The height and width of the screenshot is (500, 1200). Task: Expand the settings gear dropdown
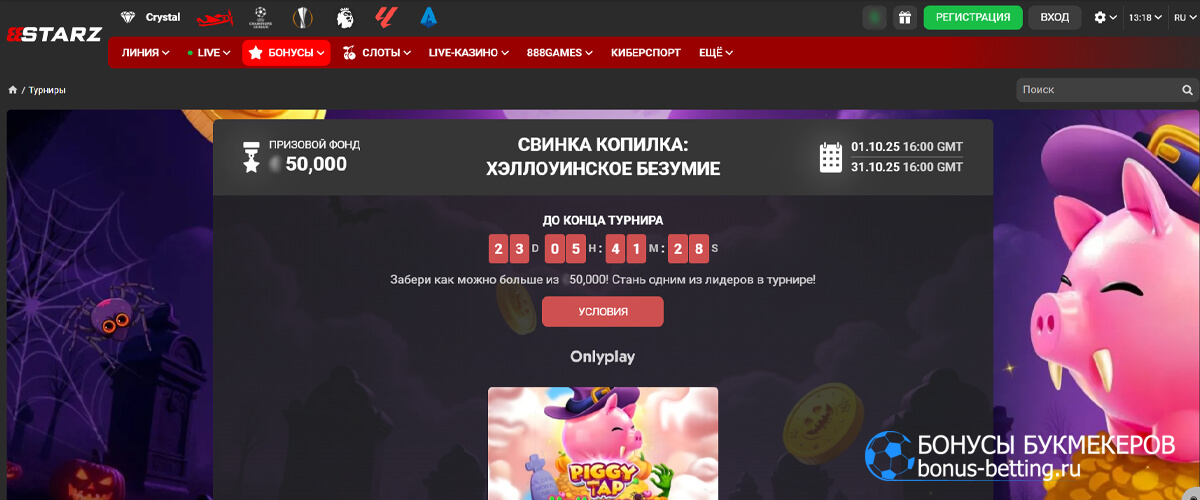[1106, 17]
